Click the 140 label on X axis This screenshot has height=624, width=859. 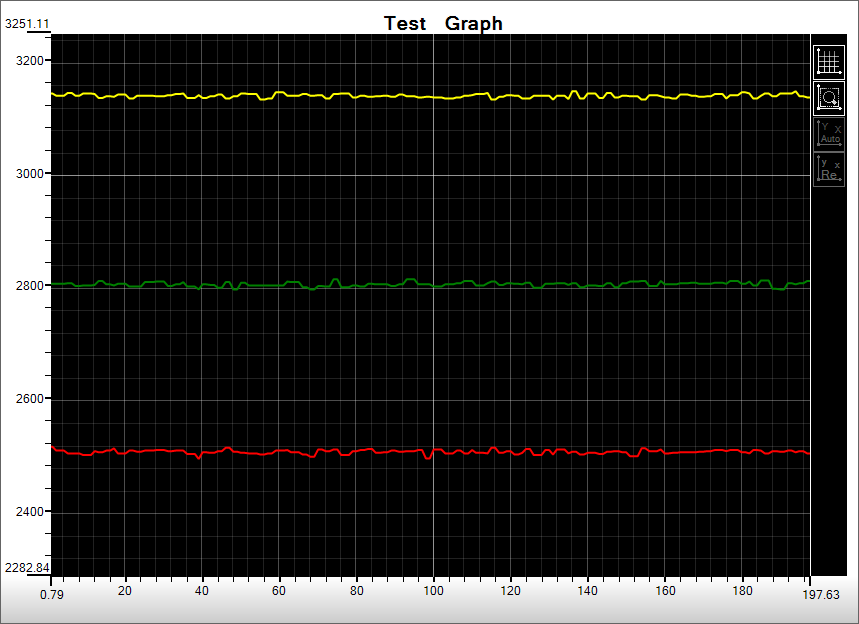tap(588, 591)
